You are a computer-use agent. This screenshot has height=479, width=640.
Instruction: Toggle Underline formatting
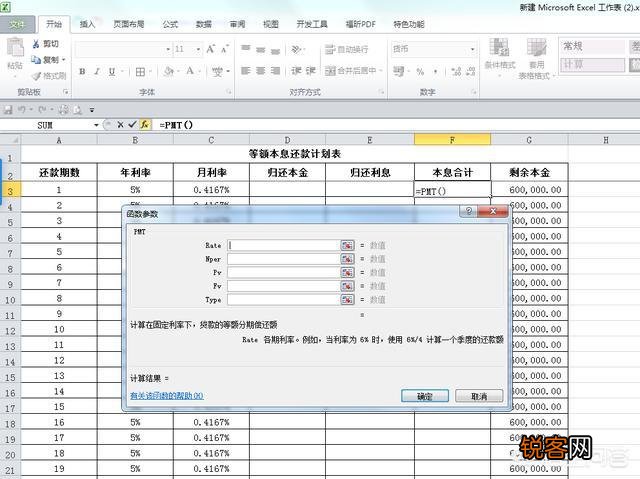[112, 71]
